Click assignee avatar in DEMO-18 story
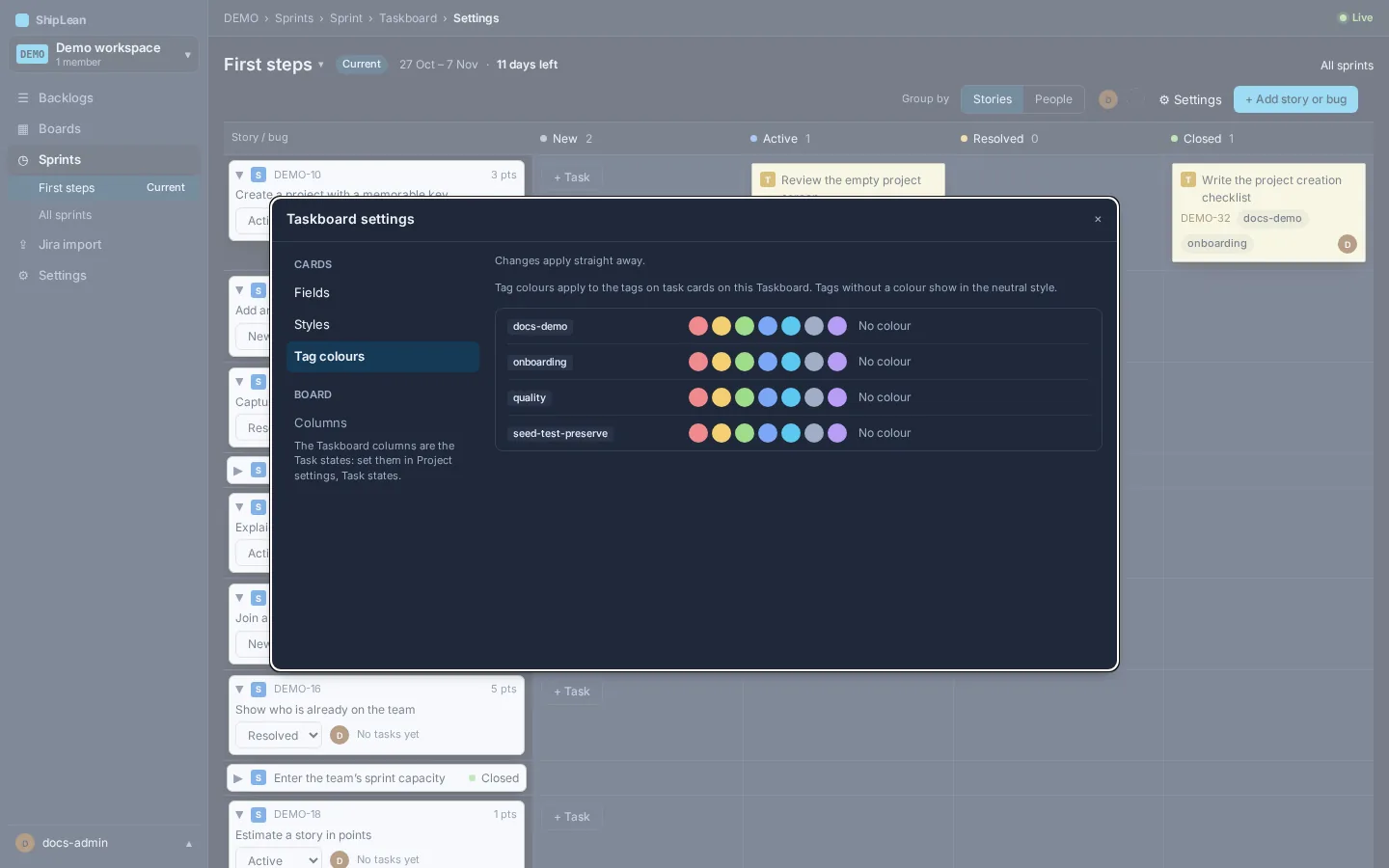The height and width of the screenshot is (868, 1389). [x=340, y=859]
